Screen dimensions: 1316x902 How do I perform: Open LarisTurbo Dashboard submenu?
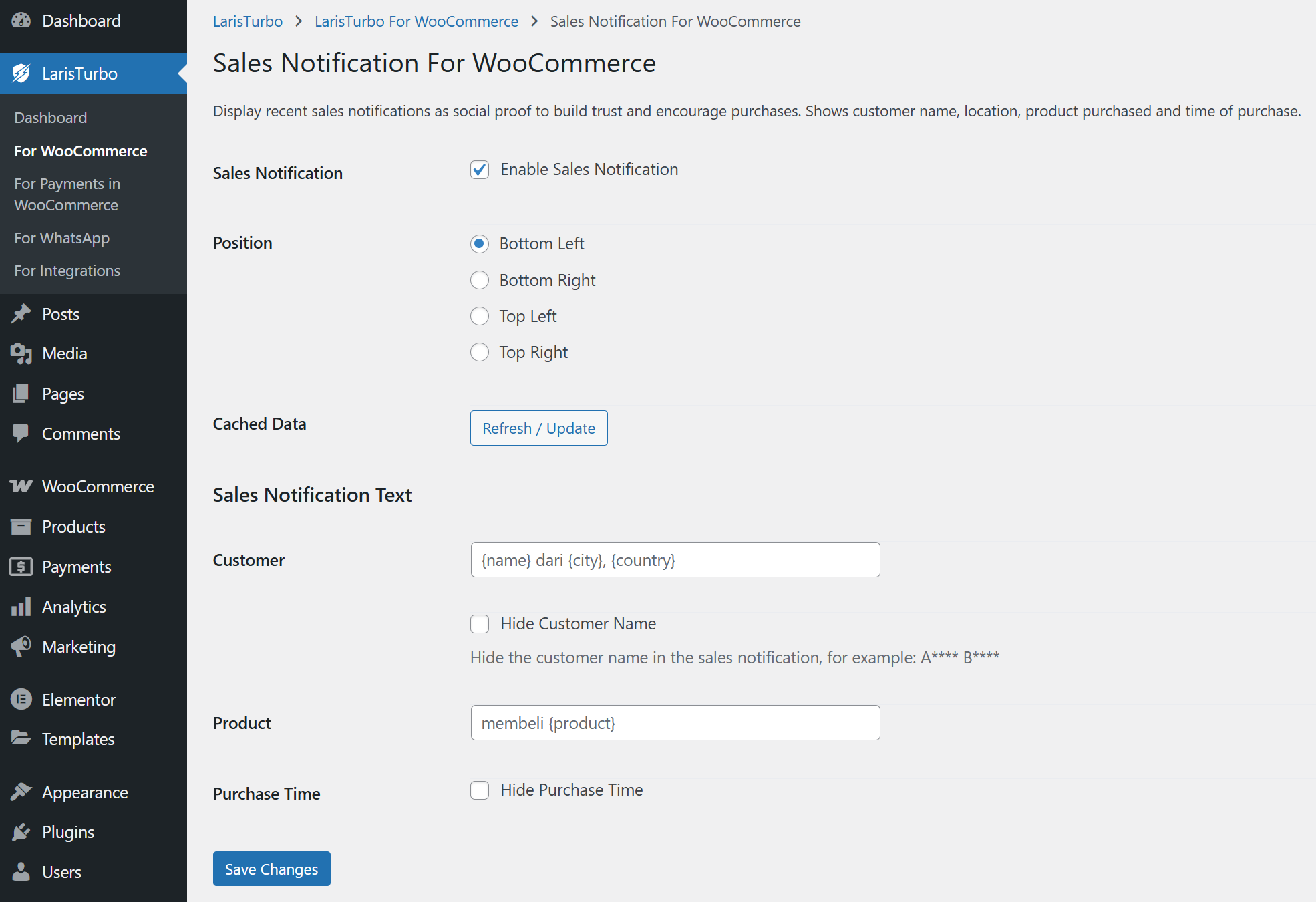(x=51, y=118)
